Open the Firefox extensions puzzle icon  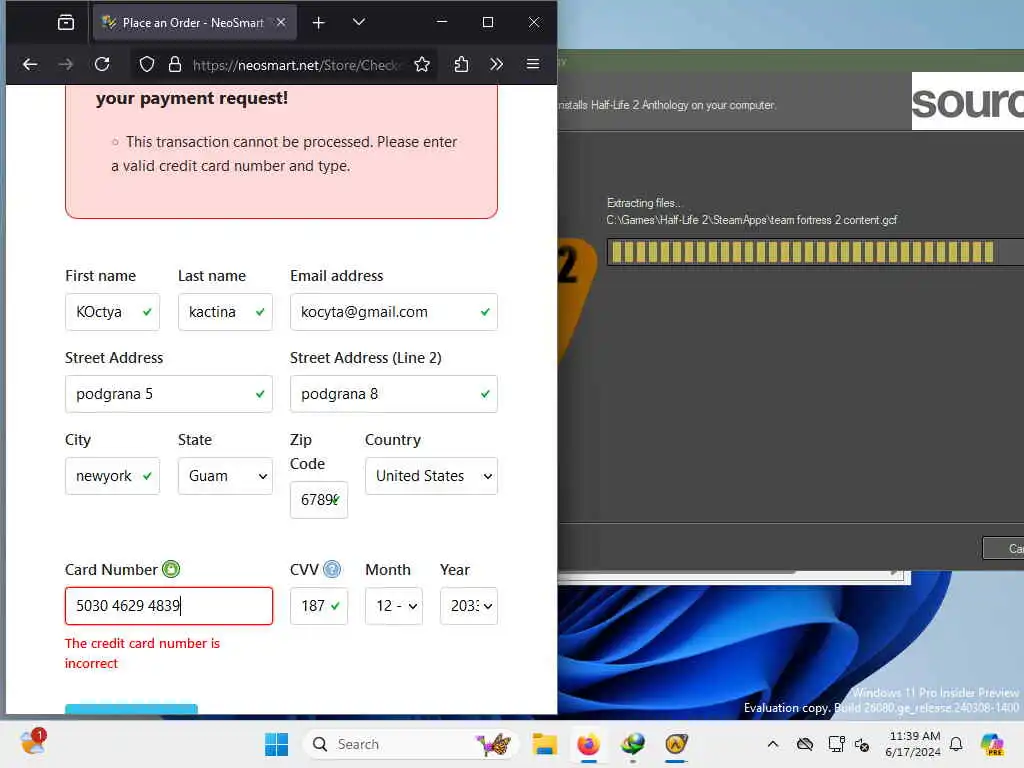461,64
